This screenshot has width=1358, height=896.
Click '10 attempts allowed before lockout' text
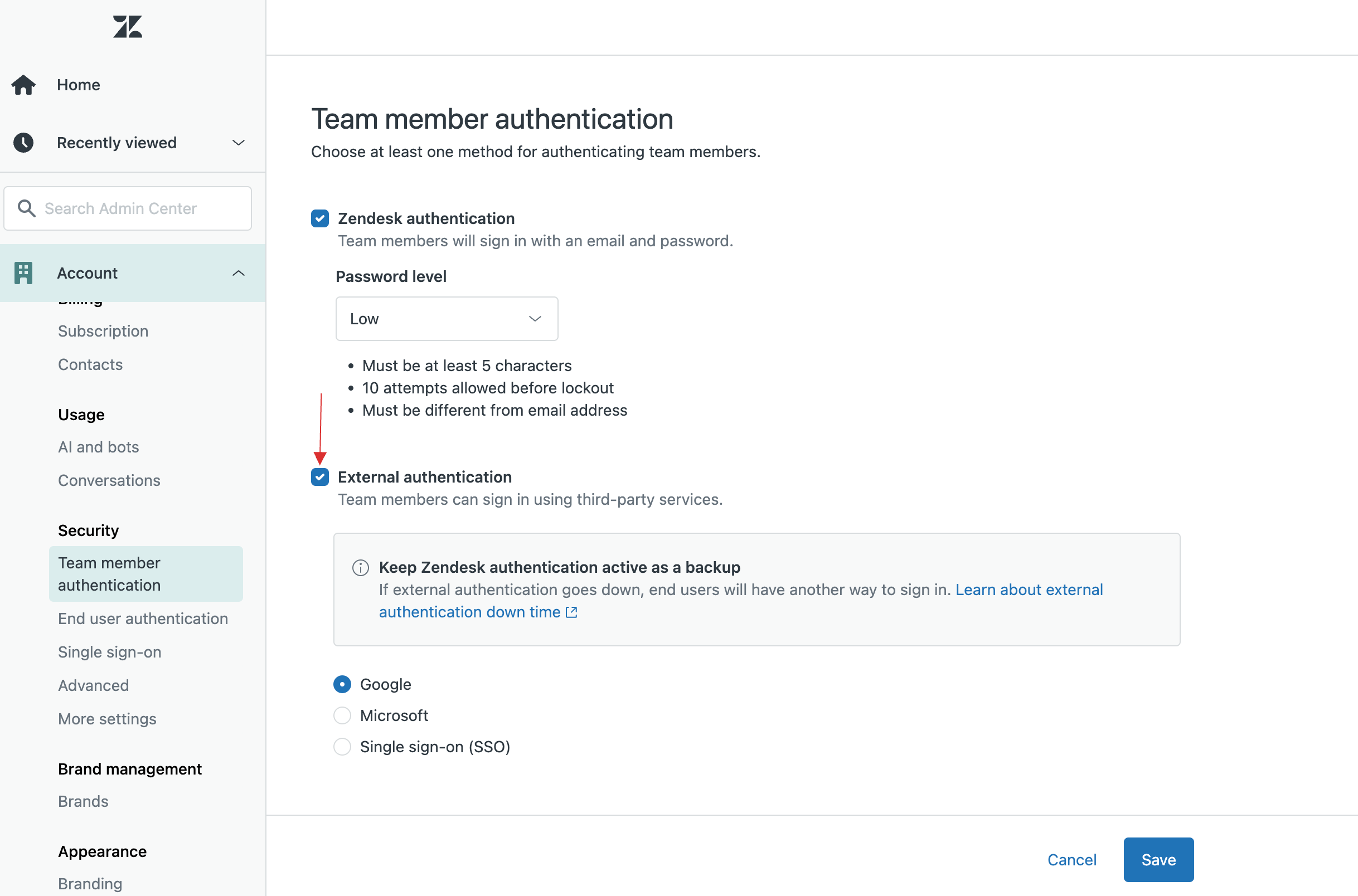coord(488,388)
